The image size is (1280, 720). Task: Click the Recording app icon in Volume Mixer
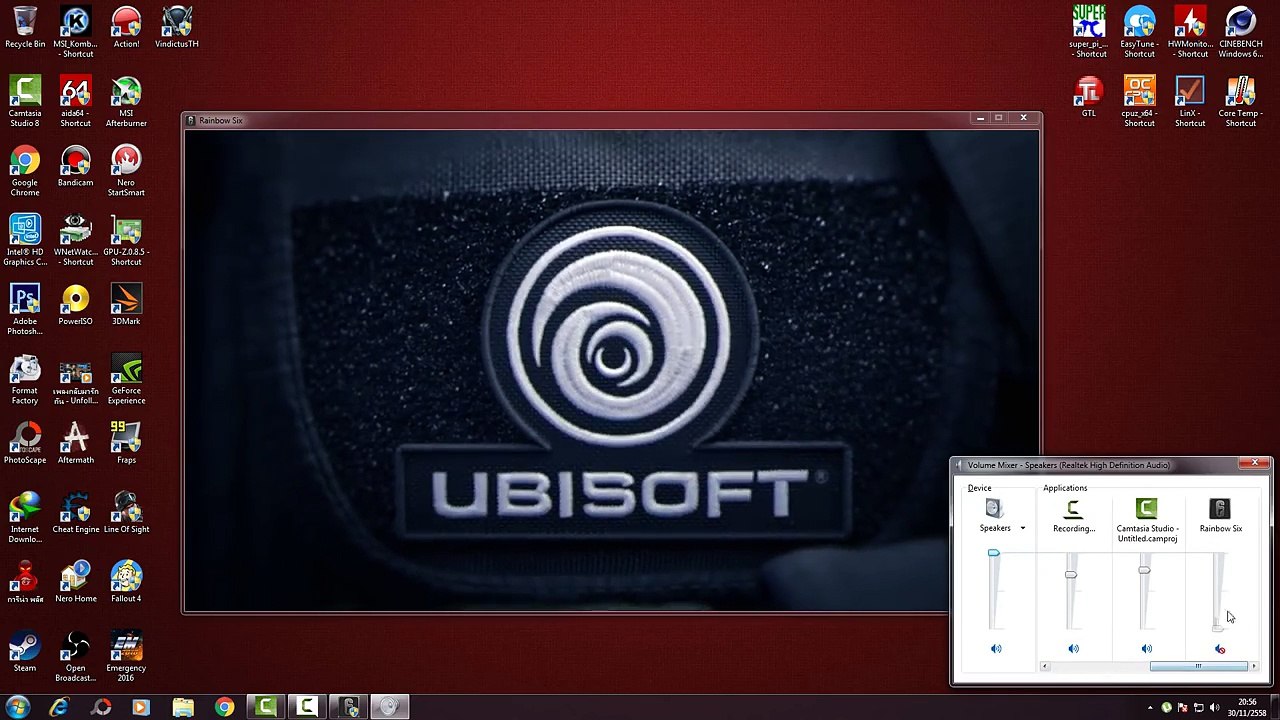[1073, 509]
